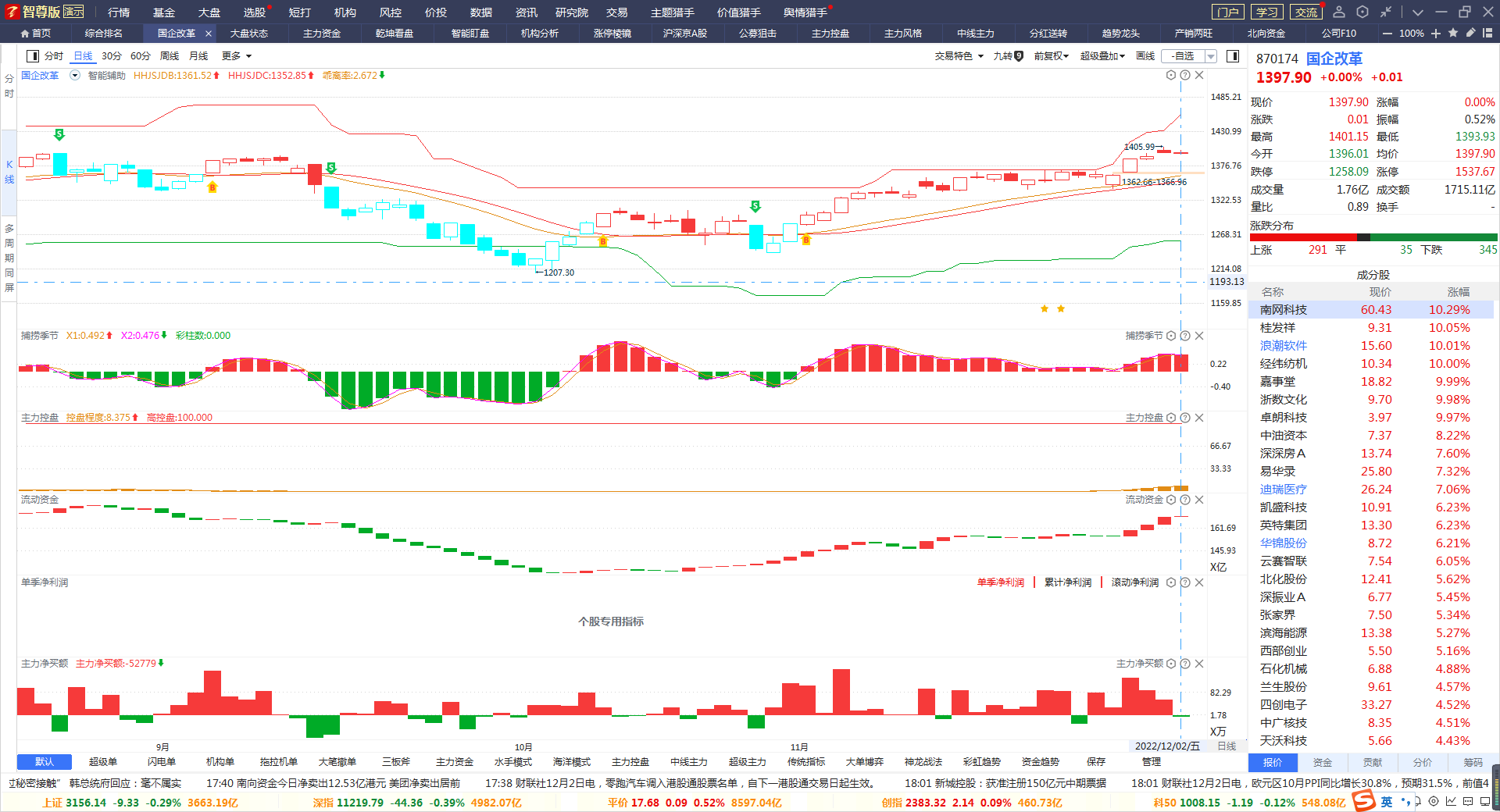Screen dimensions: 1500x812
Task: Click the home icon tab 首页
Action: tap(35, 33)
